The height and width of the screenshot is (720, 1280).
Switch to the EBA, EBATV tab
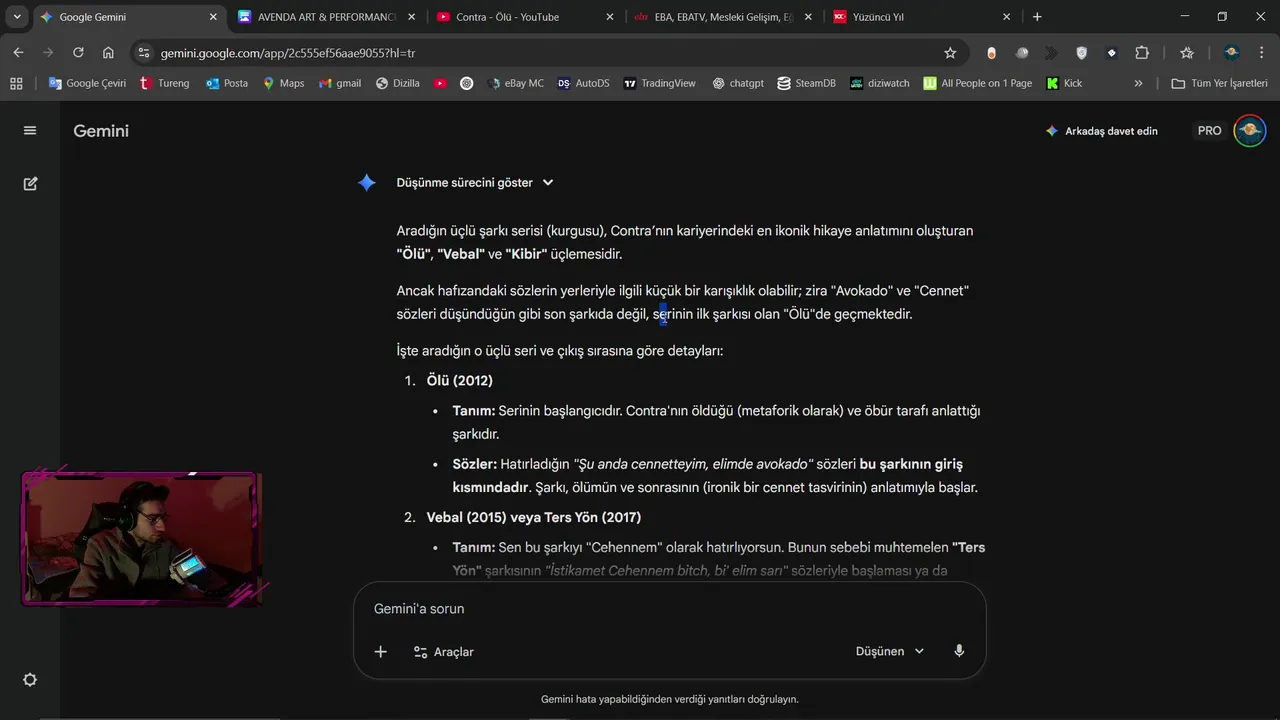(x=722, y=17)
